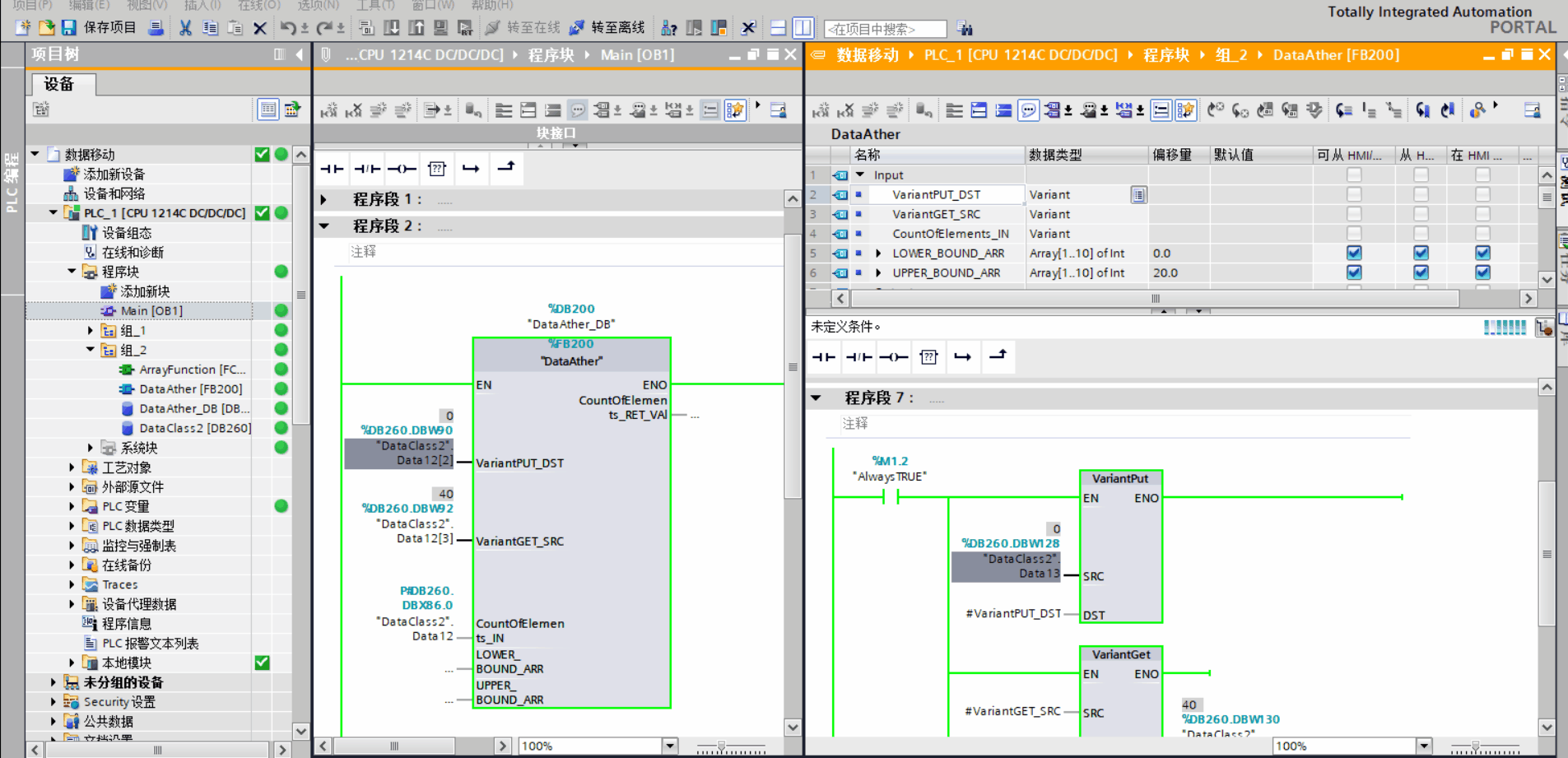Open the 选项(N) menu
The height and width of the screenshot is (758, 1568).
click(x=319, y=5)
